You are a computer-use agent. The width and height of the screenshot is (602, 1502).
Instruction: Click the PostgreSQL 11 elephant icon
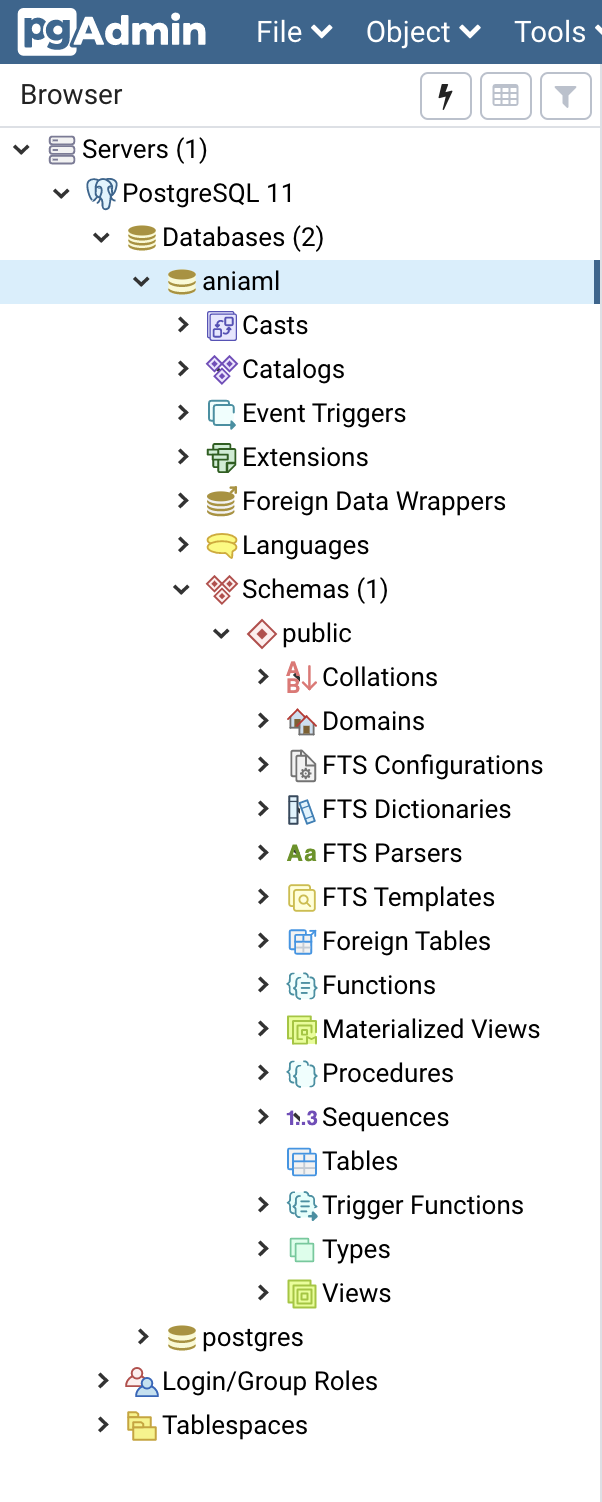[102, 193]
